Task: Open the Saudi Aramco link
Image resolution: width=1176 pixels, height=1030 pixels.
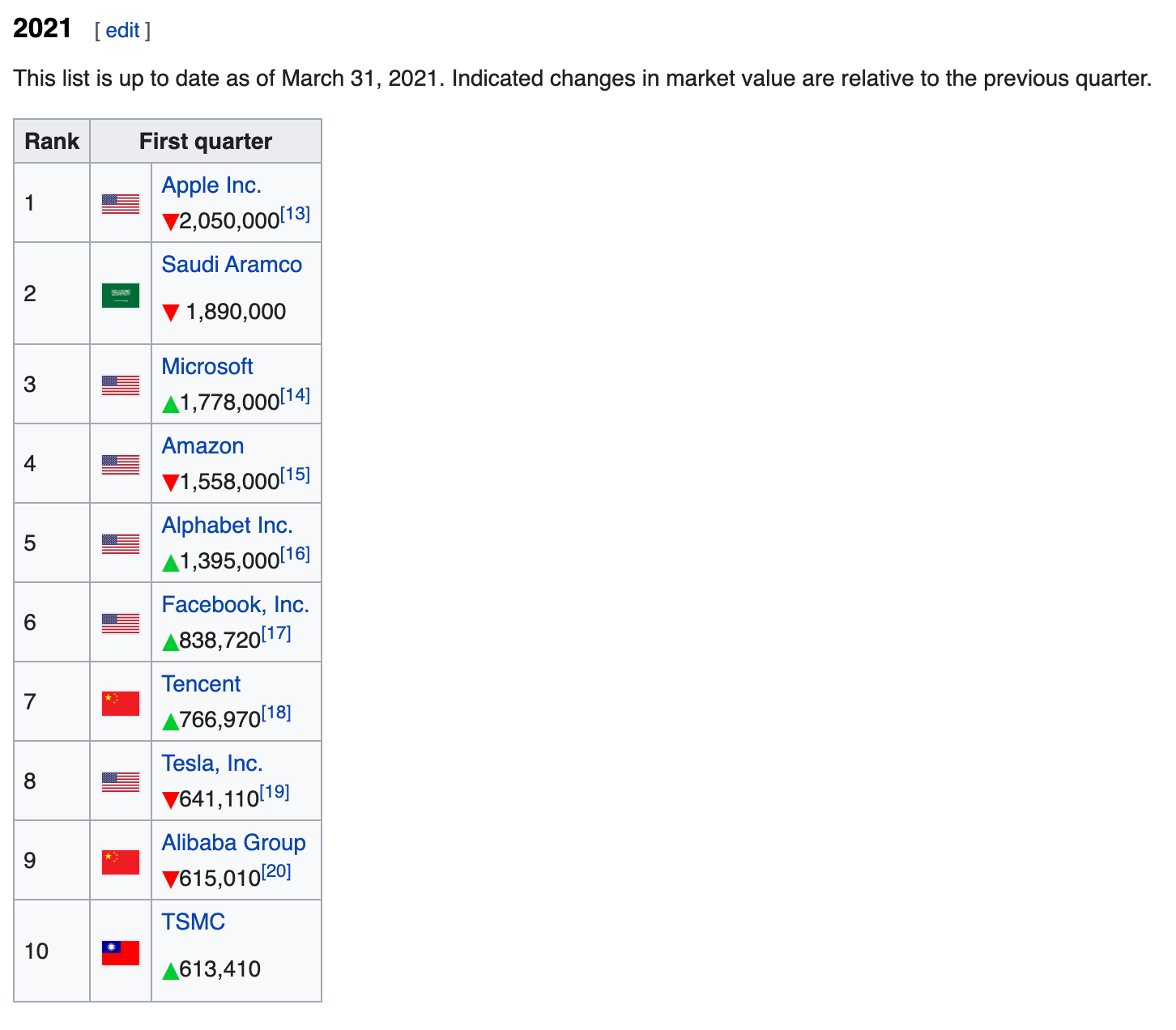Action: coord(232,265)
